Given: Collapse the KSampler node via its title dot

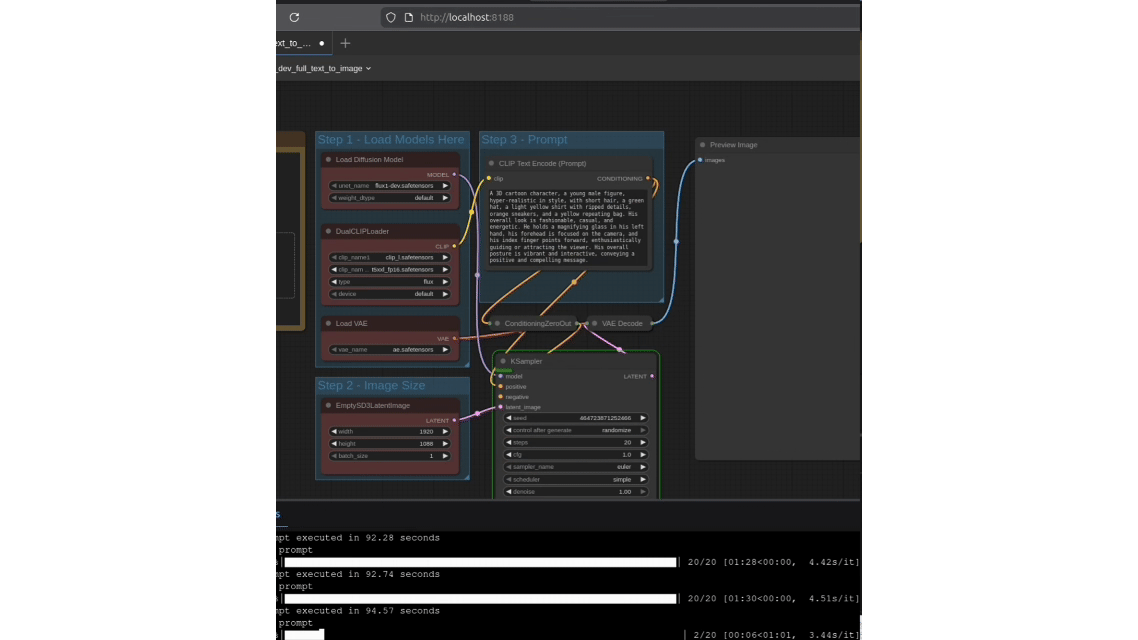Looking at the screenshot, I should [503, 361].
